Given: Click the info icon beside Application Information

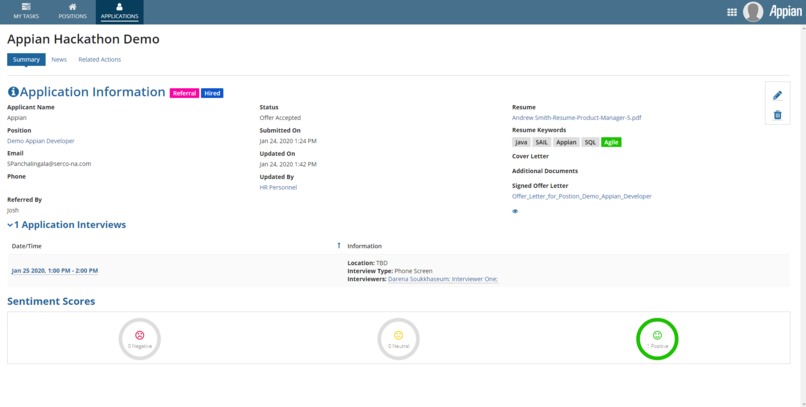Looking at the screenshot, I should coord(13,92).
